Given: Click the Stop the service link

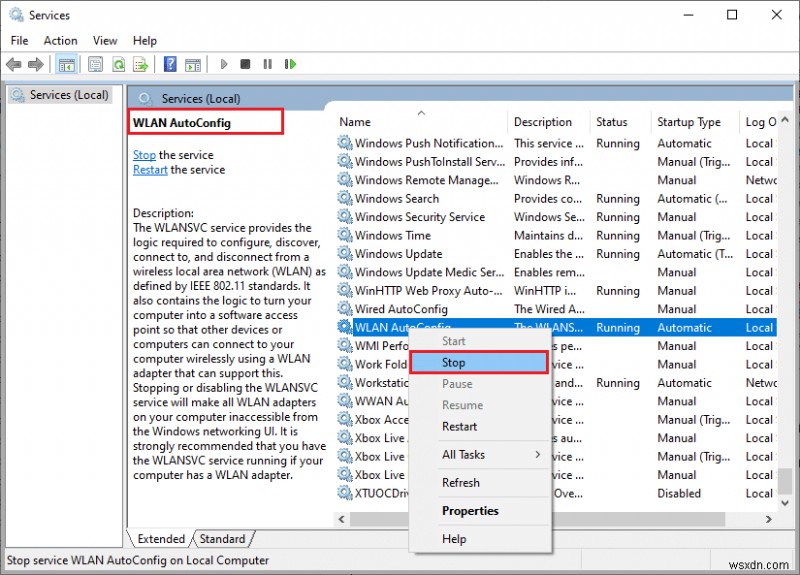Looking at the screenshot, I should 144,155.
